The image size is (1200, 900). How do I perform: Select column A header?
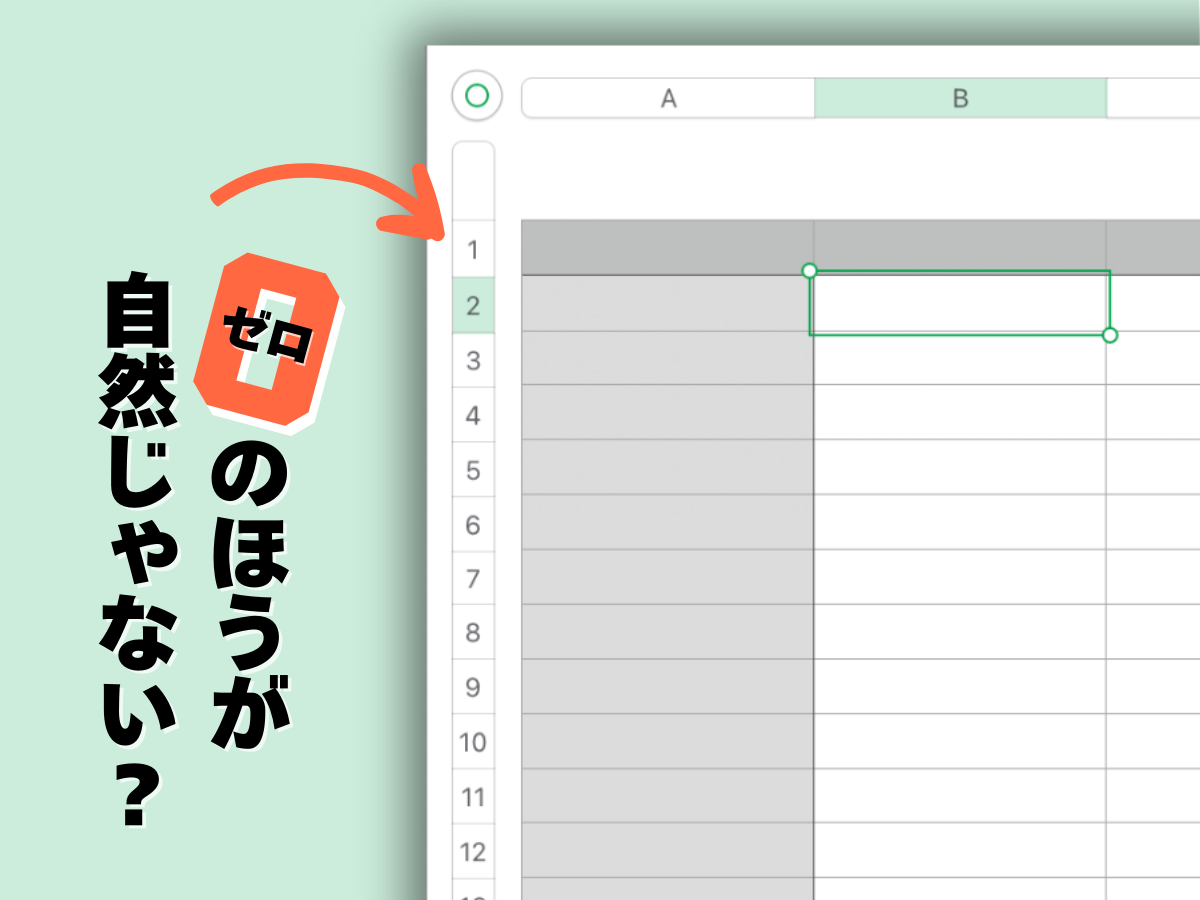pos(668,98)
